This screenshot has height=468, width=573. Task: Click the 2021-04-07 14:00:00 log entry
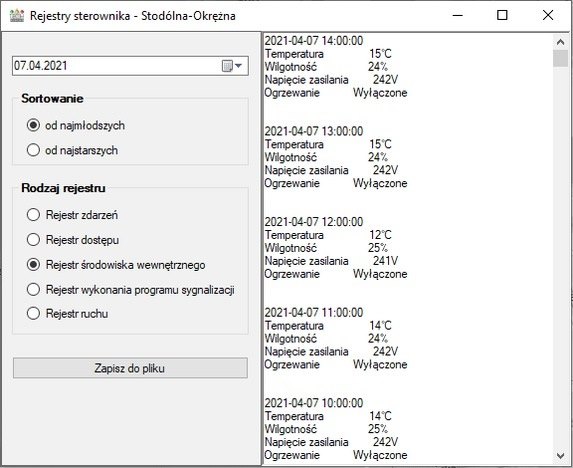pyautogui.click(x=314, y=41)
